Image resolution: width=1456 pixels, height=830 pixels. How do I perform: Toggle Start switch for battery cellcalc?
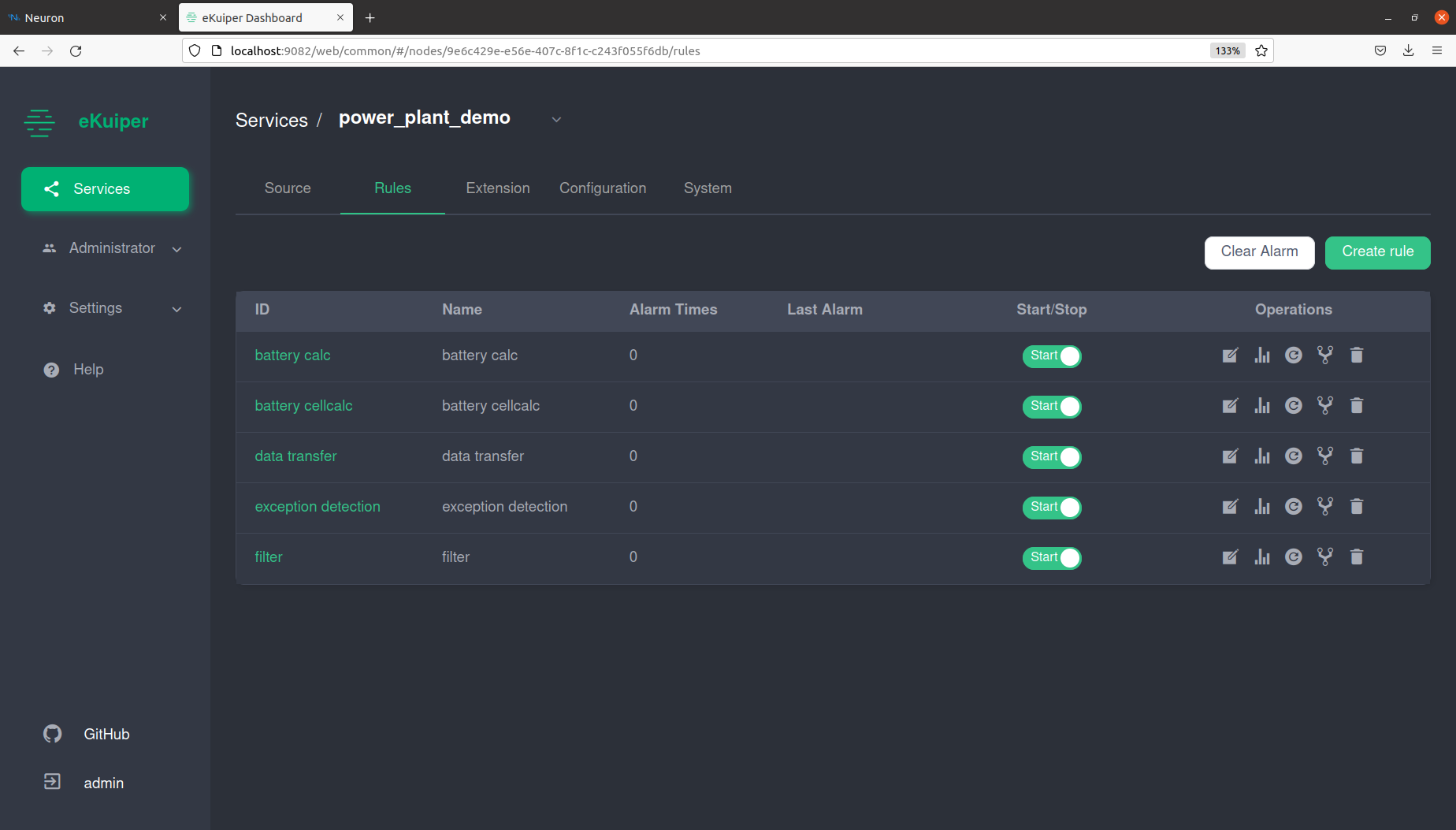coord(1052,407)
